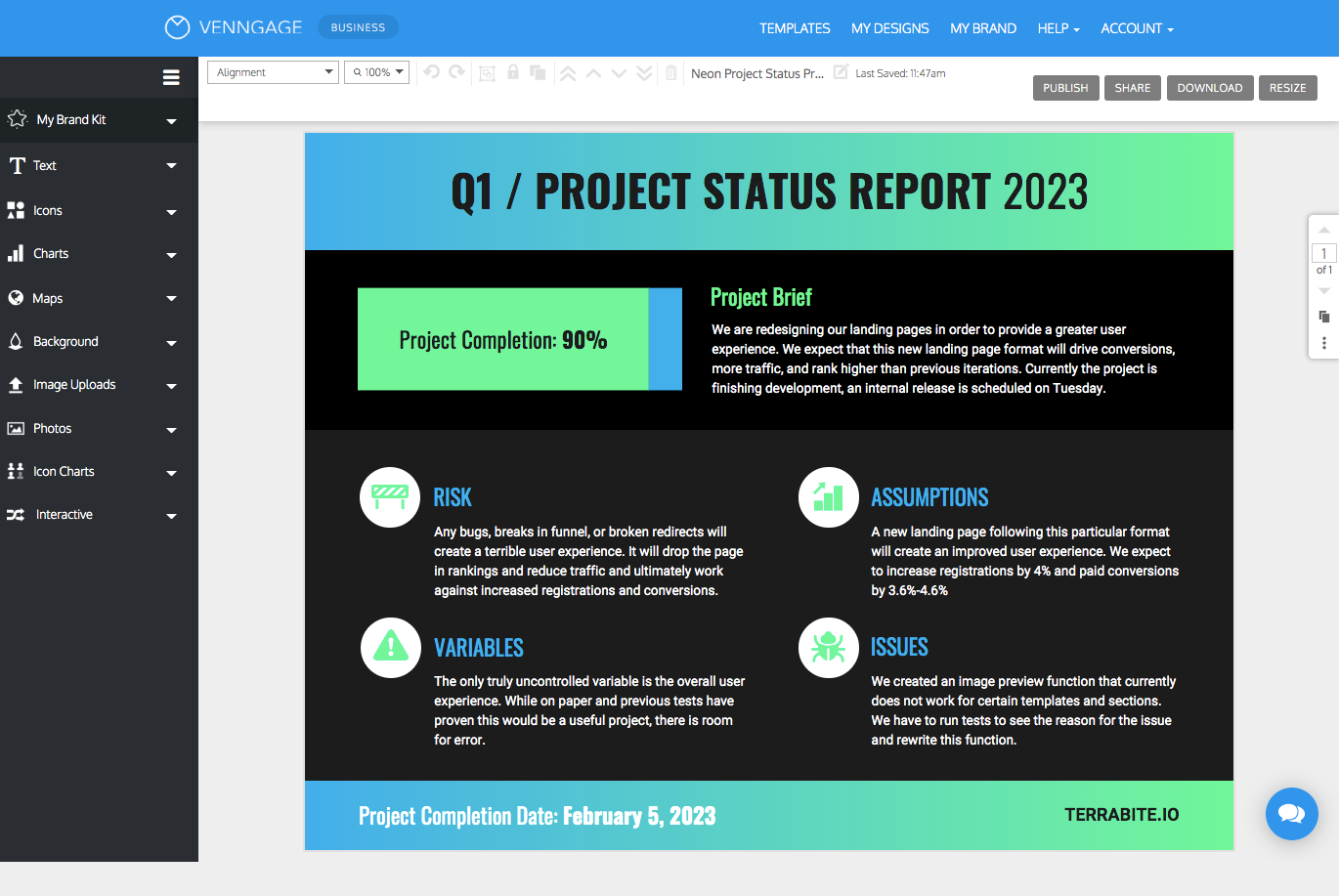Click the RESIZE button
Image resolution: width=1339 pixels, height=896 pixels.
tap(1287, 87)
